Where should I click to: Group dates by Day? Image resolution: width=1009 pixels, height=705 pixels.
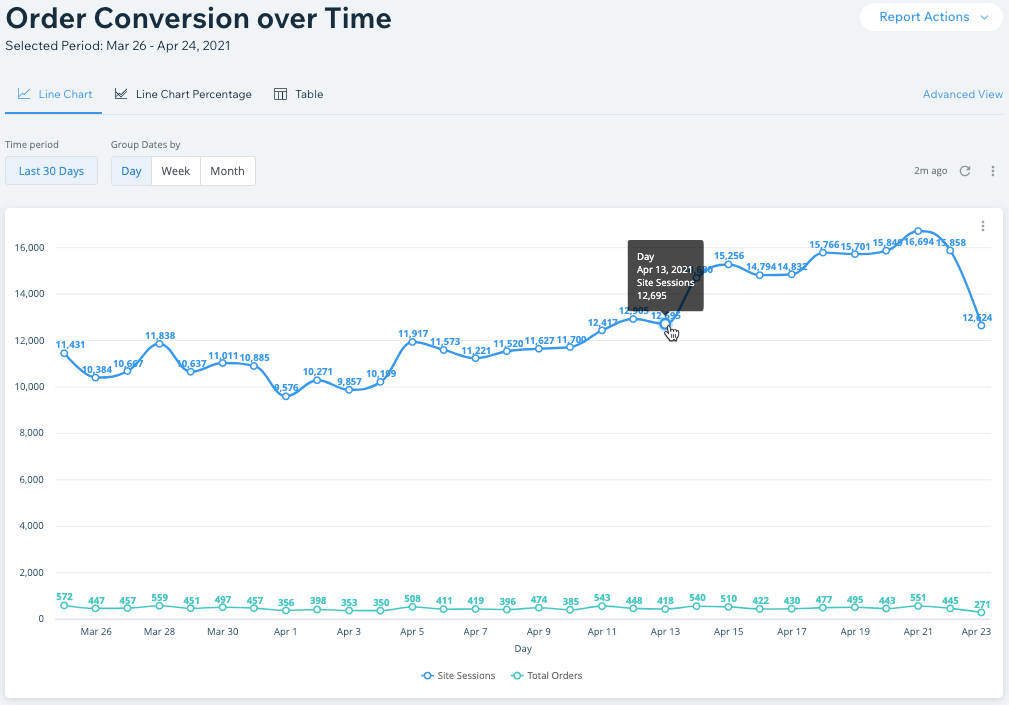(131, 171)
